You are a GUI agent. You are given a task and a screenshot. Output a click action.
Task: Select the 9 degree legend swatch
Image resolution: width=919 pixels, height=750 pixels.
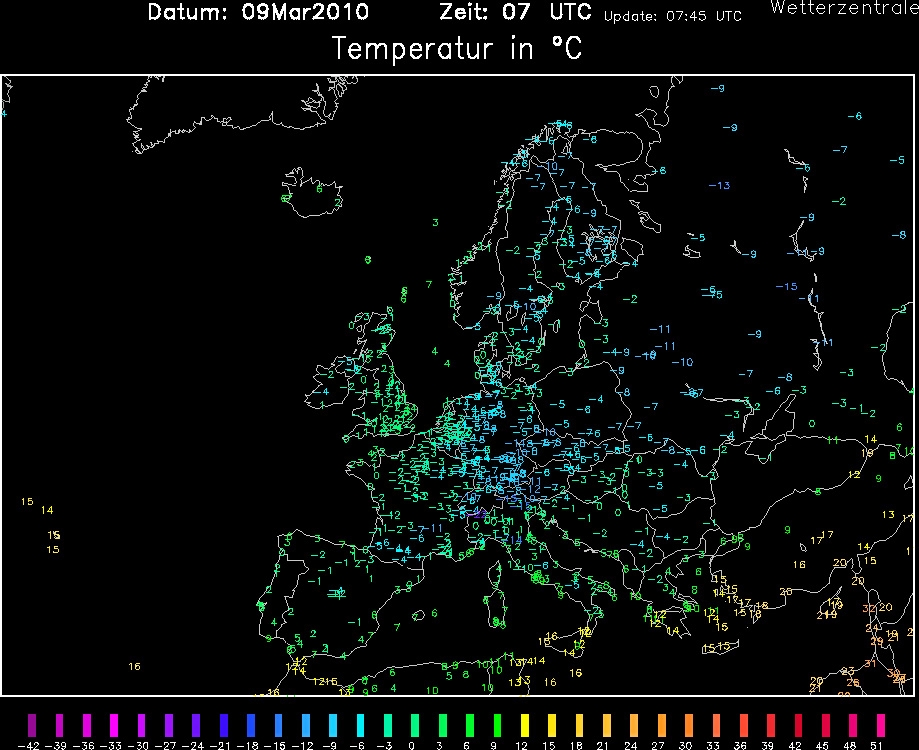pyautogui.click(x=497, y=725)
